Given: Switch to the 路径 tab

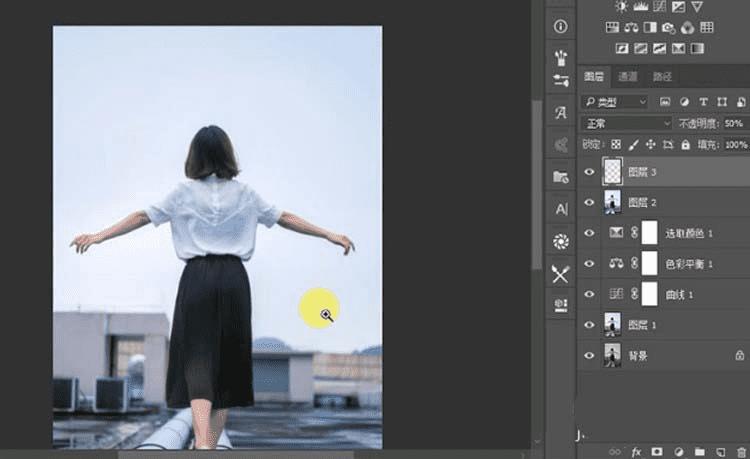Looking at the screenshot, I should pyautogui.click(x=662, y=76).
